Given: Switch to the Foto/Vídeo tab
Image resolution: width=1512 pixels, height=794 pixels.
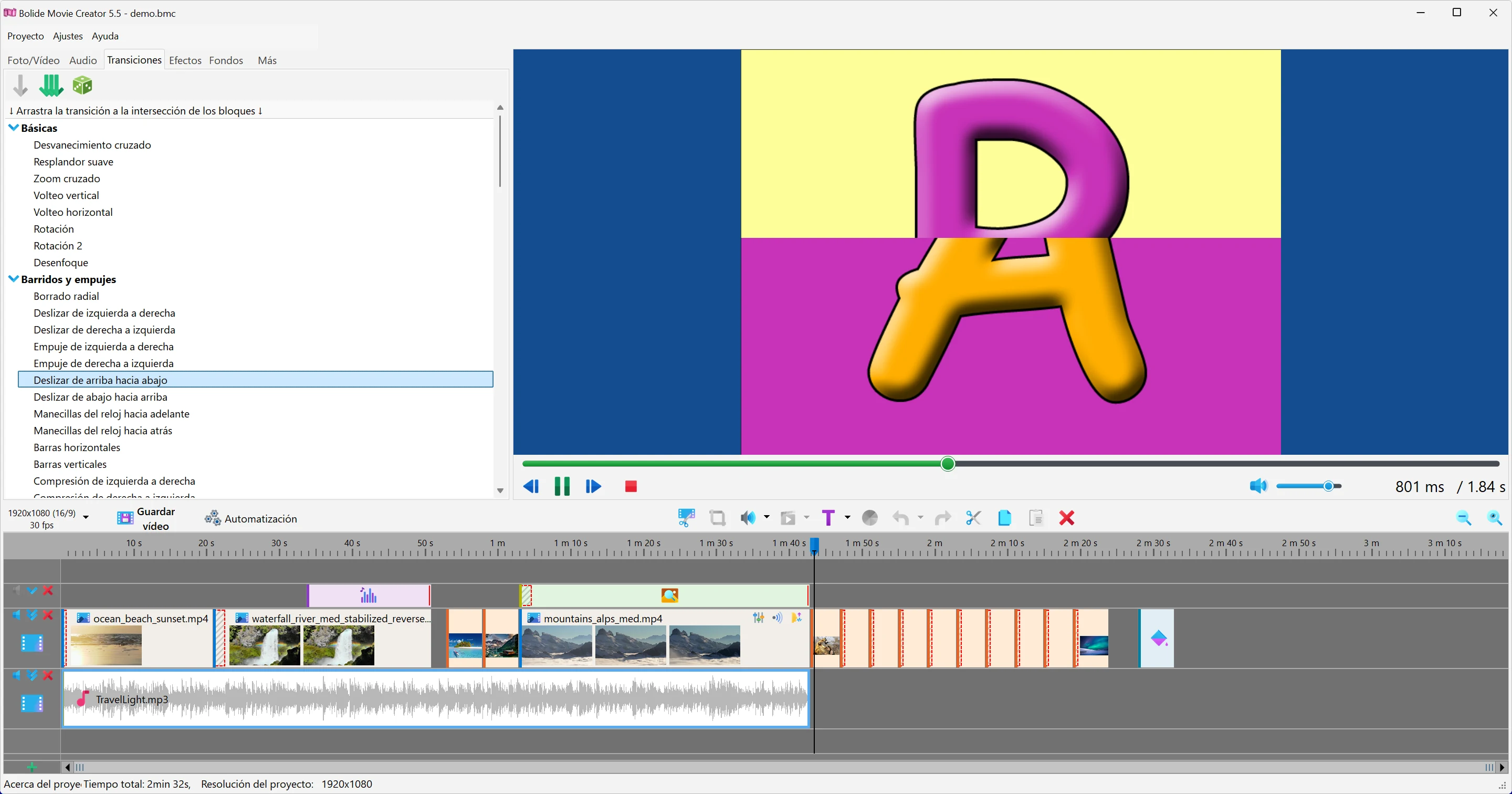Looking at the screenshot, I should point(34,60).
